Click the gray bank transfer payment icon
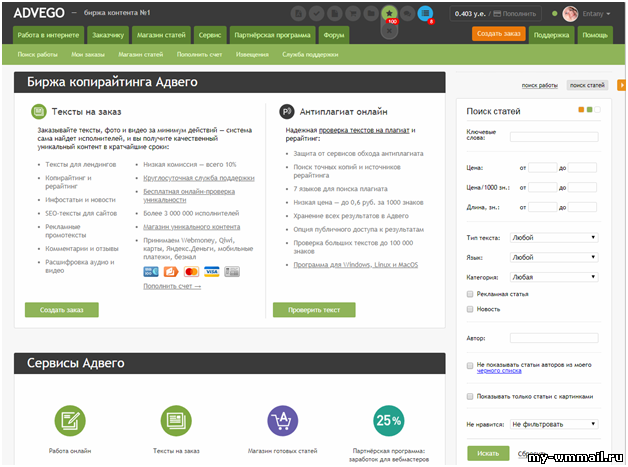Viewport: 628px width, 467px height. [232, 272]
